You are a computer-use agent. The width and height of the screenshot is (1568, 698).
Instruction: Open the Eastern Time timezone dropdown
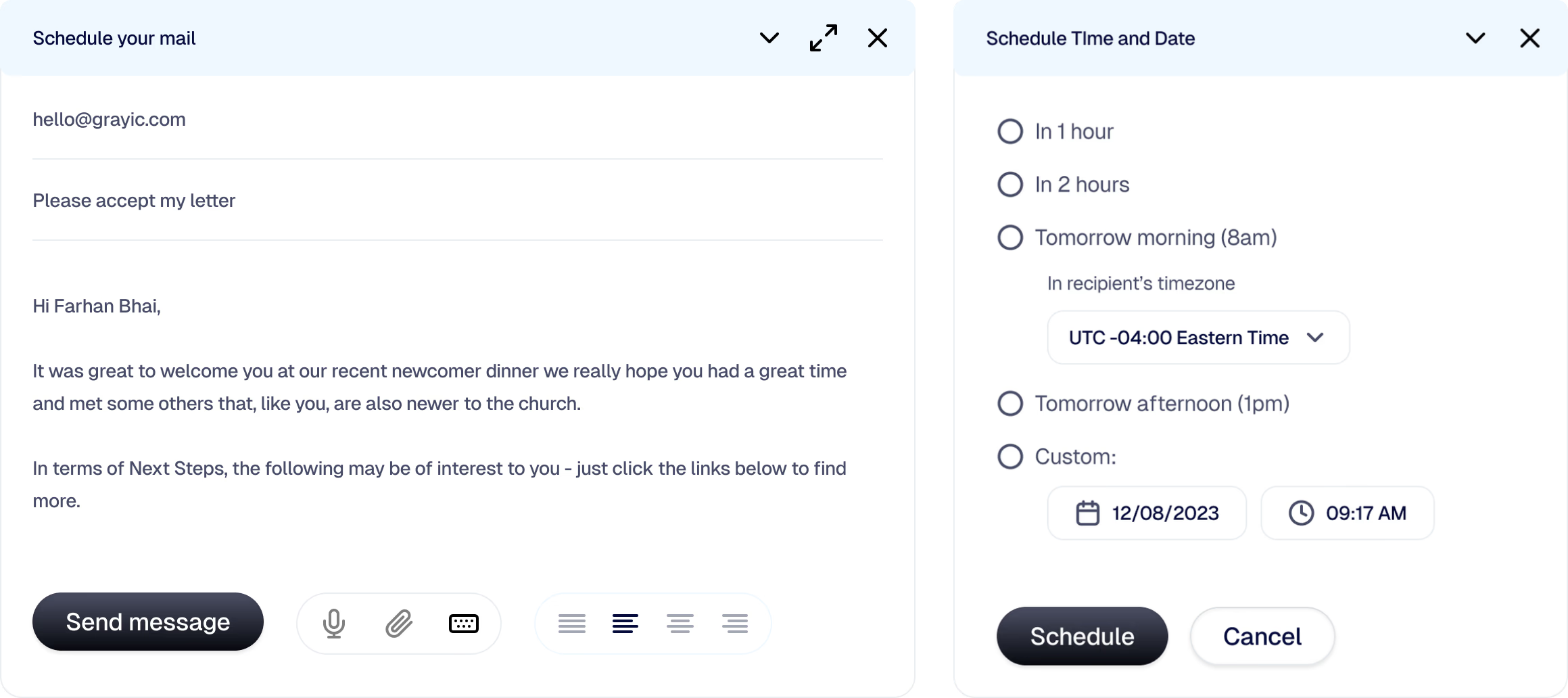(1197, 338)
